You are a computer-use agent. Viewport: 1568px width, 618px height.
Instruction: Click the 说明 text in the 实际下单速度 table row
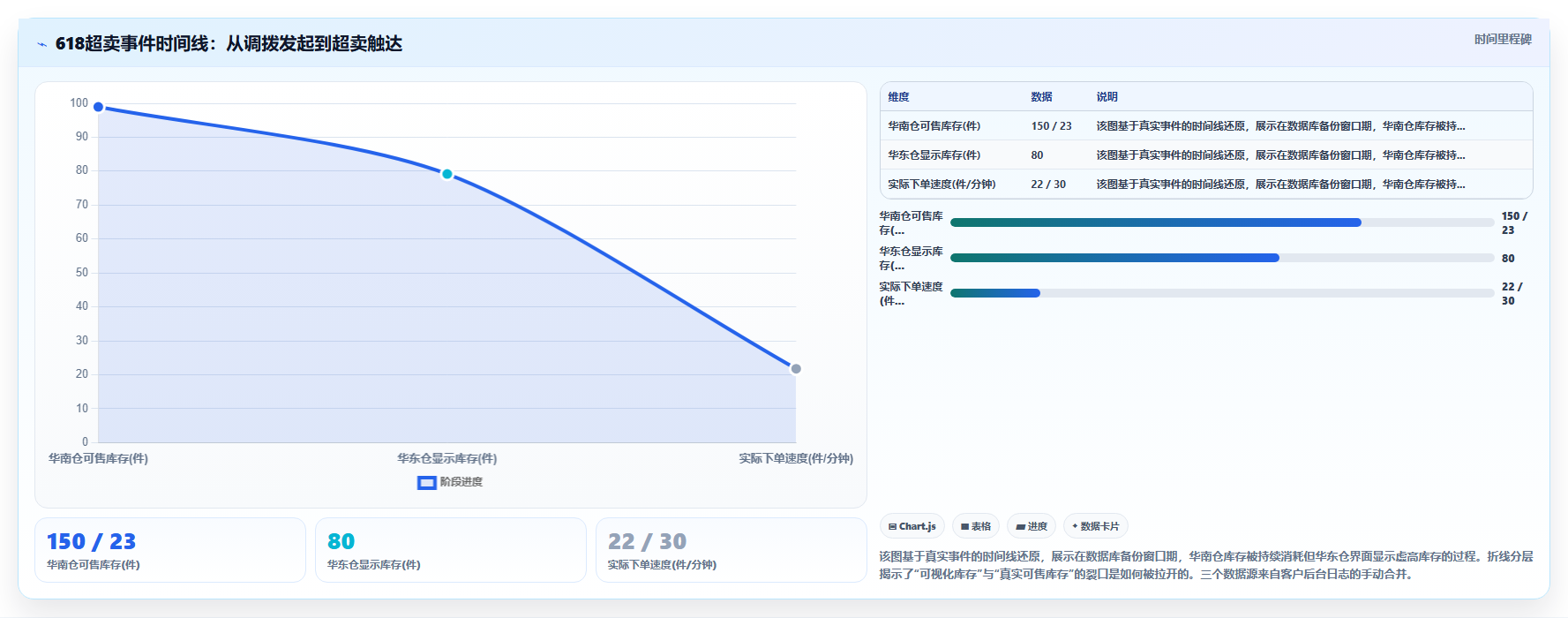(1280, 185)
